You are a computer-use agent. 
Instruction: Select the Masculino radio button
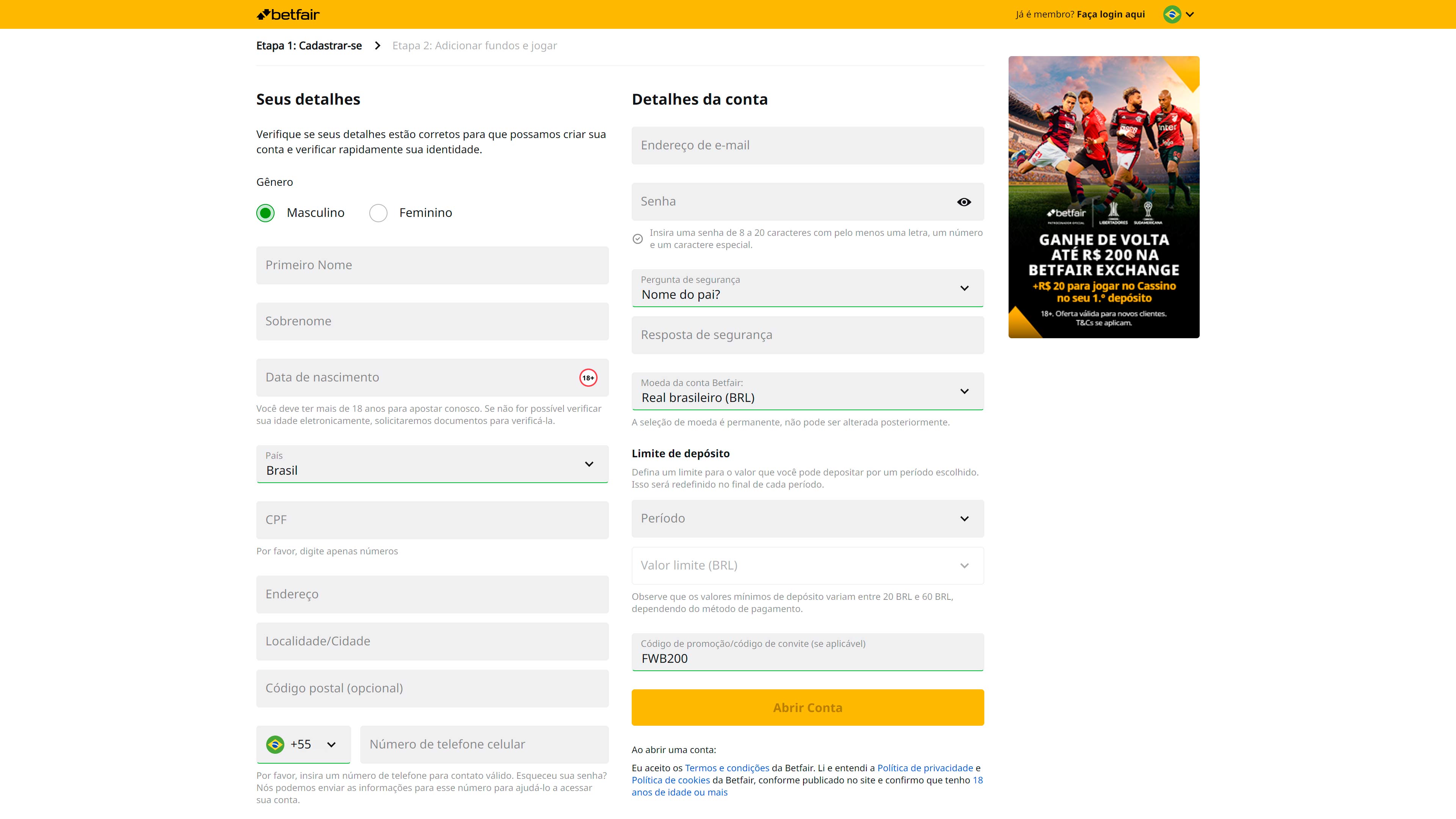(265, 213)
